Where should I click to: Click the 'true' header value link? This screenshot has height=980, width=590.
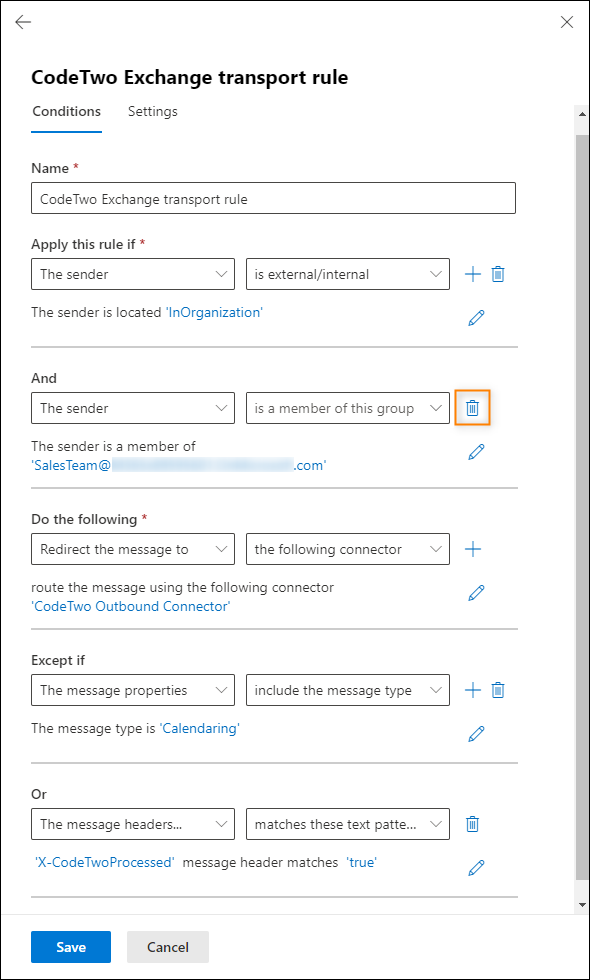(361, 862)
